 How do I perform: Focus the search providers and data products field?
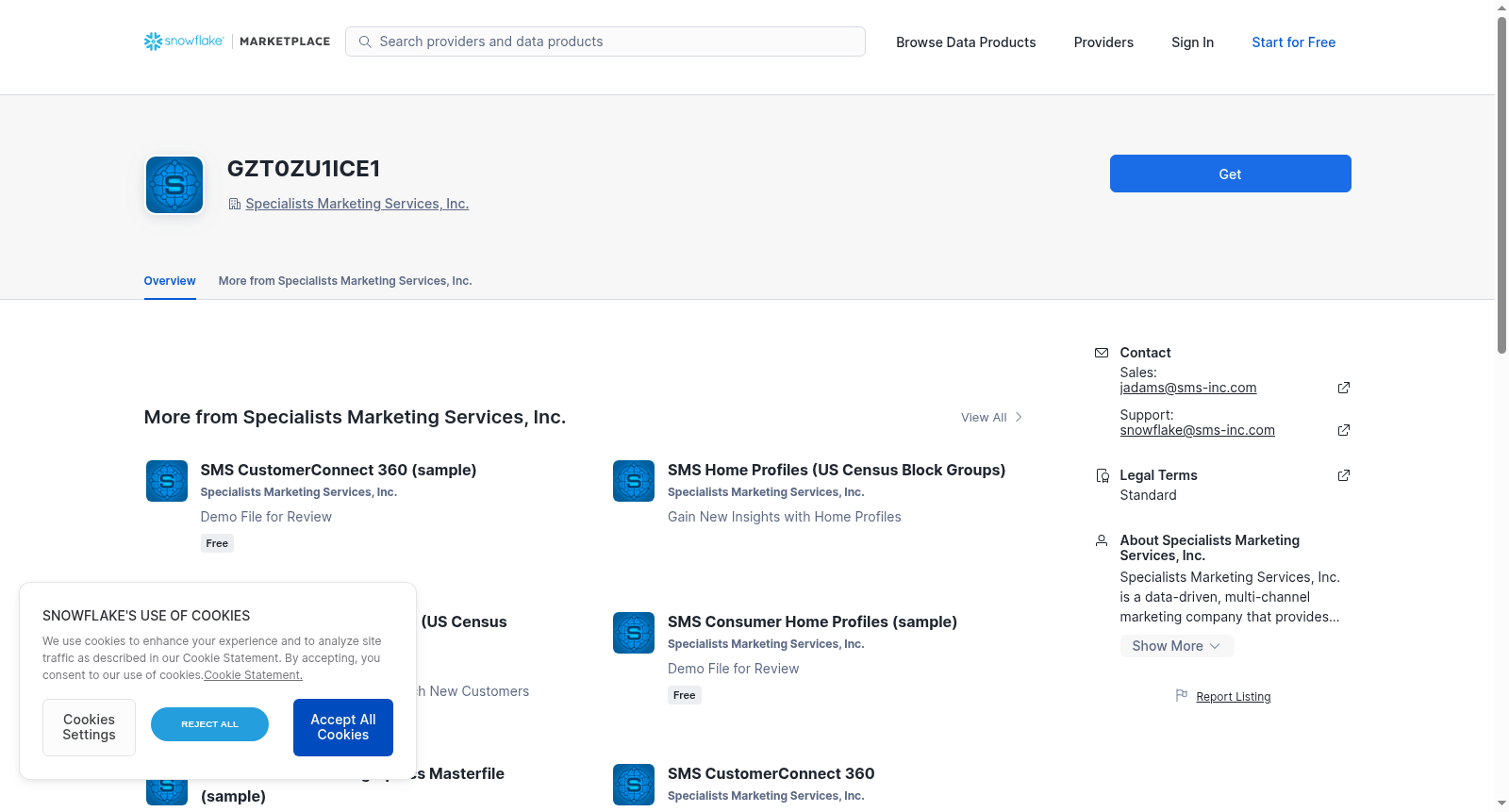pos(605,41)
